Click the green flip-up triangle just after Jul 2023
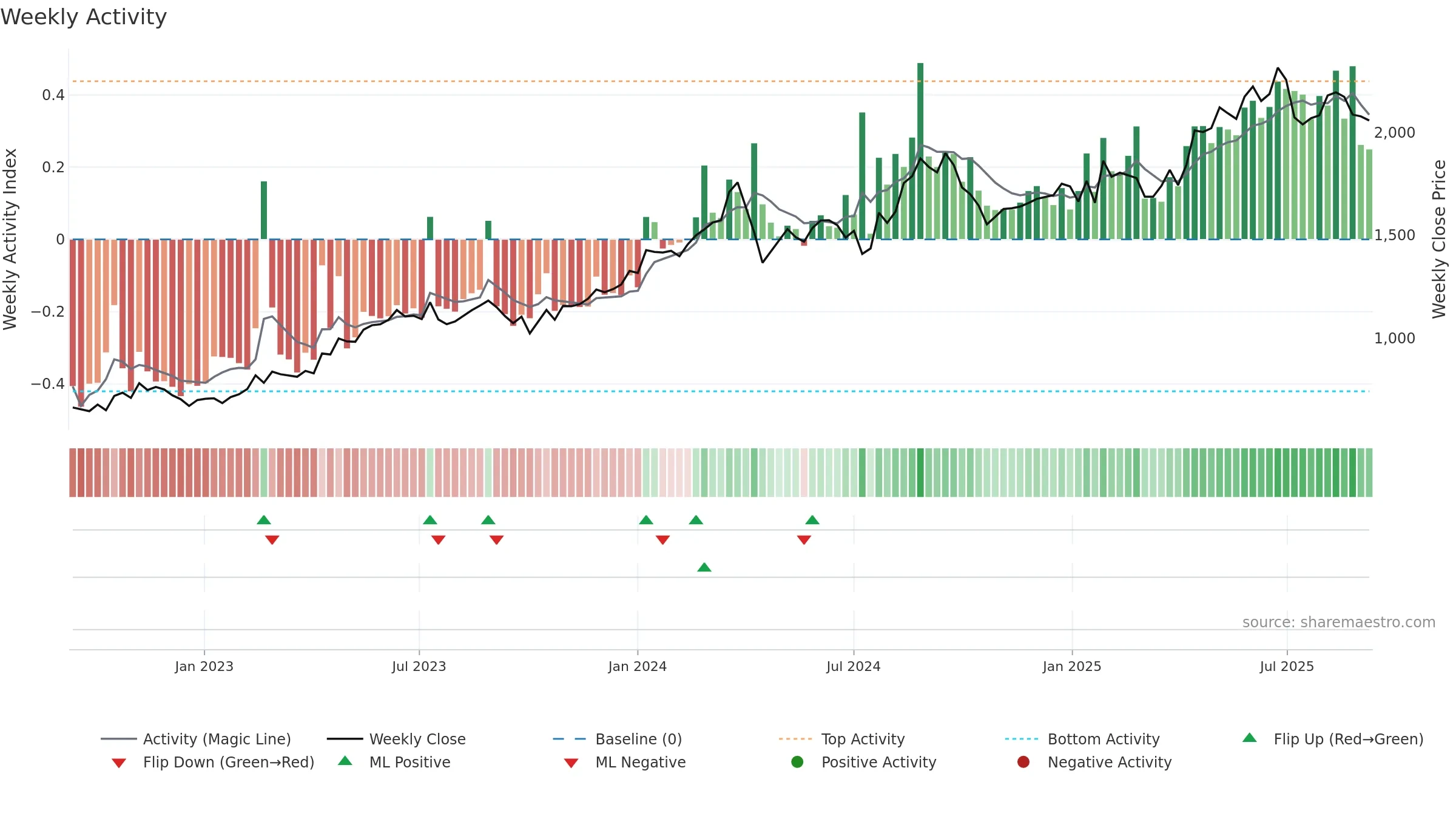This screenshot has width=1456, height=819. pos(430,520)
